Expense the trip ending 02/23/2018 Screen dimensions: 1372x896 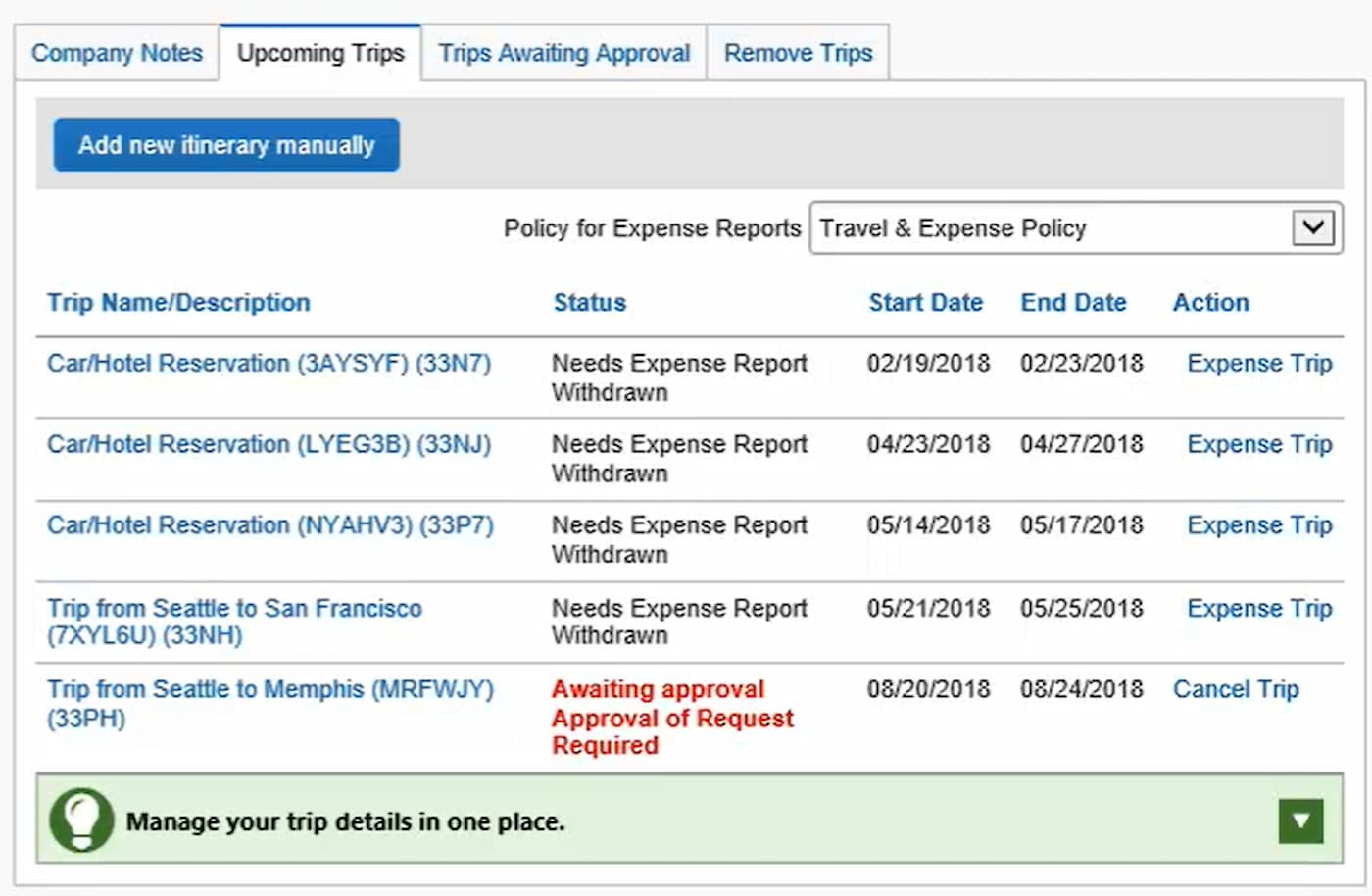(x=1259, y=363)
